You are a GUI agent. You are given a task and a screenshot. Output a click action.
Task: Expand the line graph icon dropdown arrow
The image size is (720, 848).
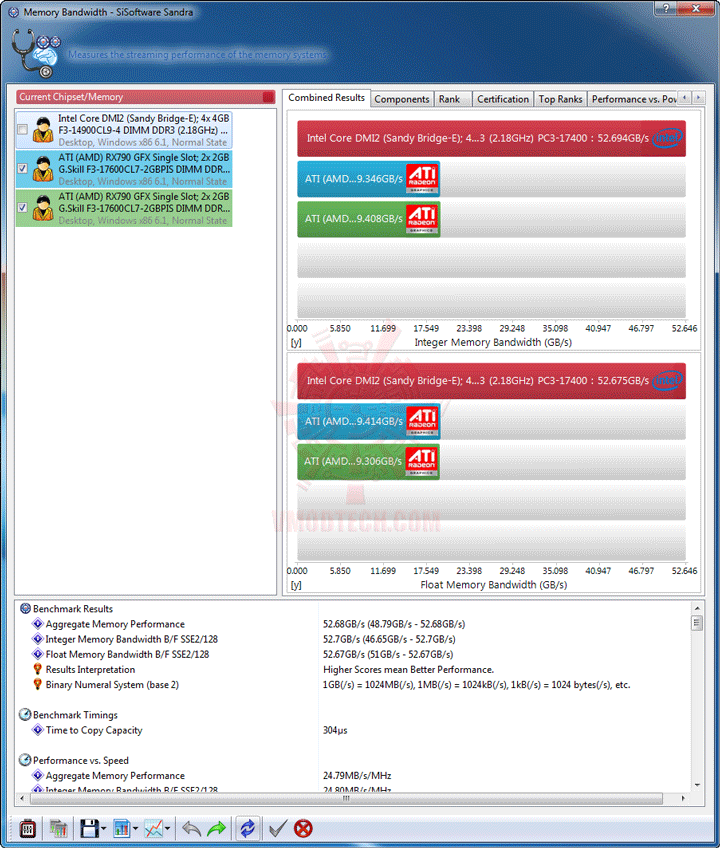coord(168,829)
